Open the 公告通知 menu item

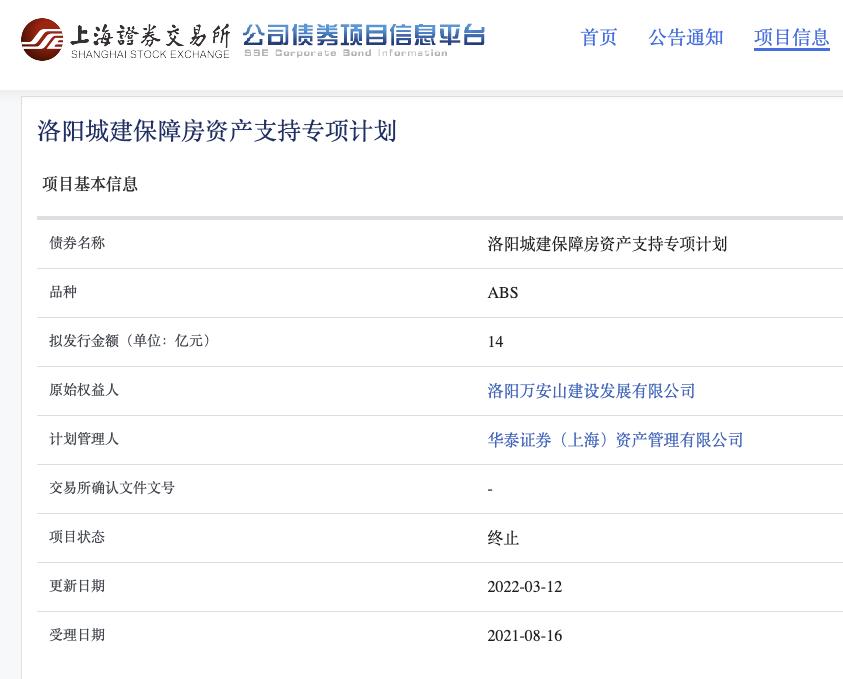685,38
